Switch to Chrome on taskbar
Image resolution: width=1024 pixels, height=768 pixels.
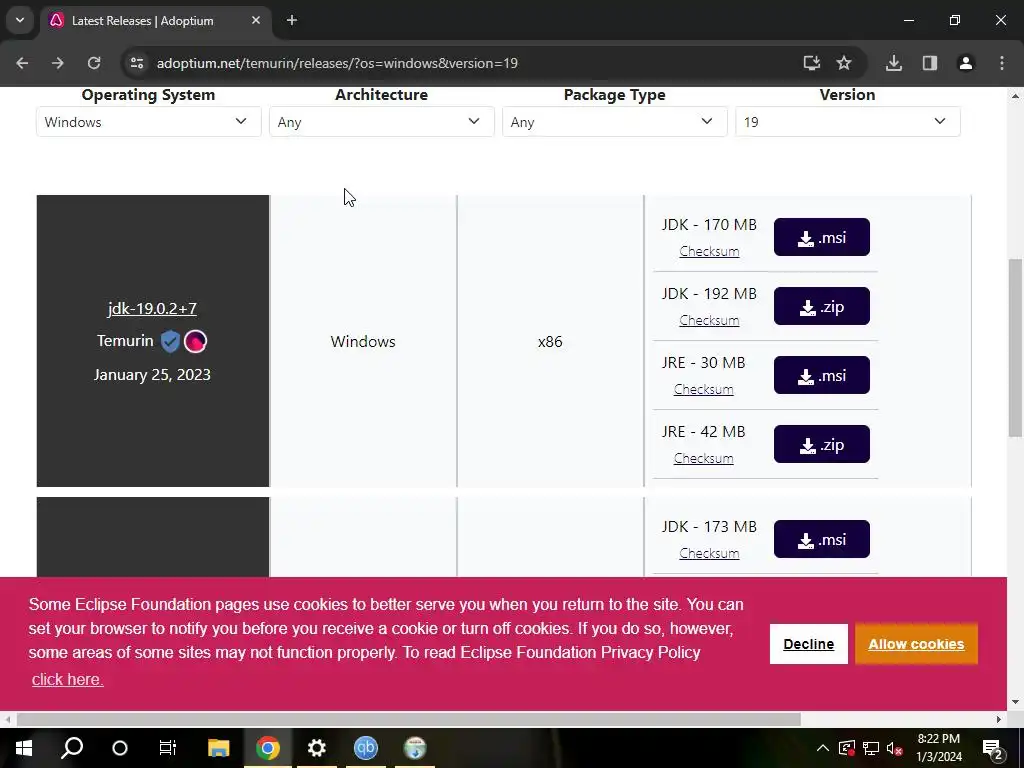[268, 748]
